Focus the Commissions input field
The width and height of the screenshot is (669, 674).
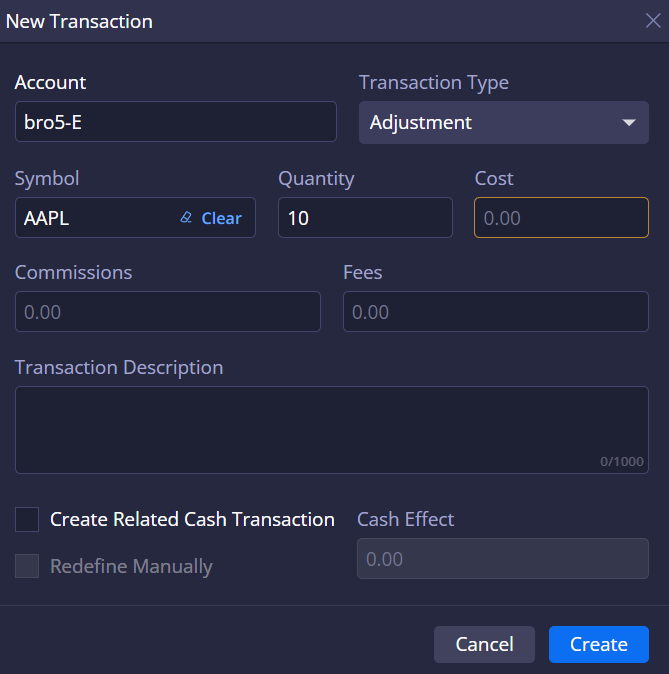tap(167, 312)
